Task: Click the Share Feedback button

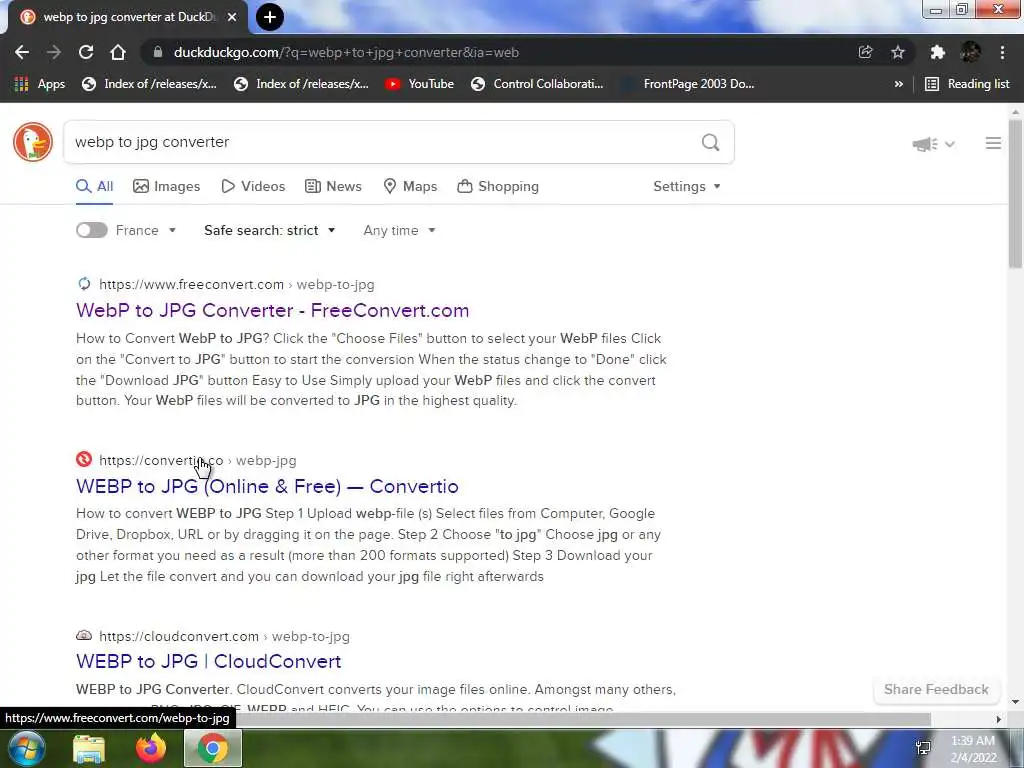Action: click(x=936, y=690)
